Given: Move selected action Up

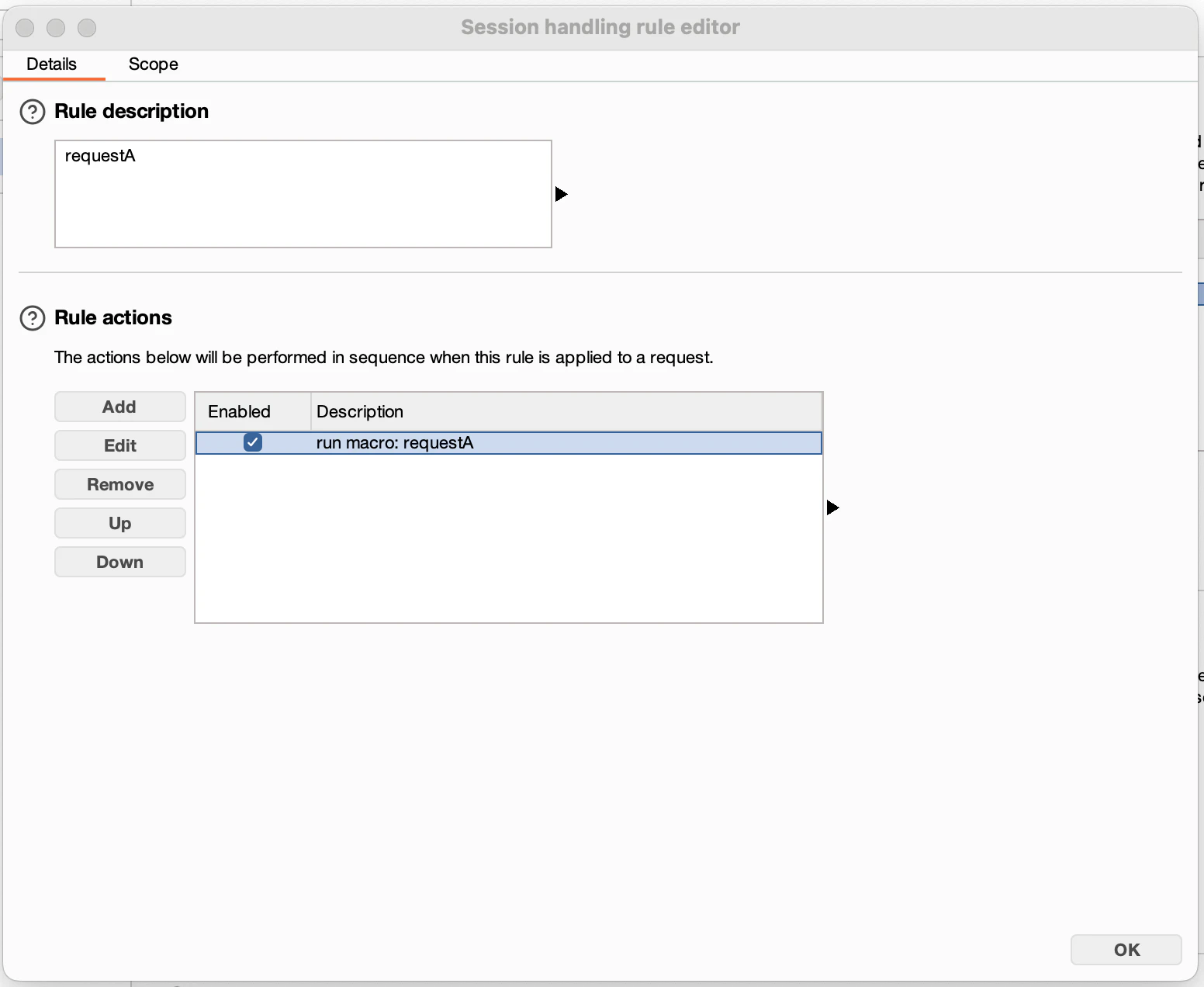Looking at the screenshot, I should [120, 523].
